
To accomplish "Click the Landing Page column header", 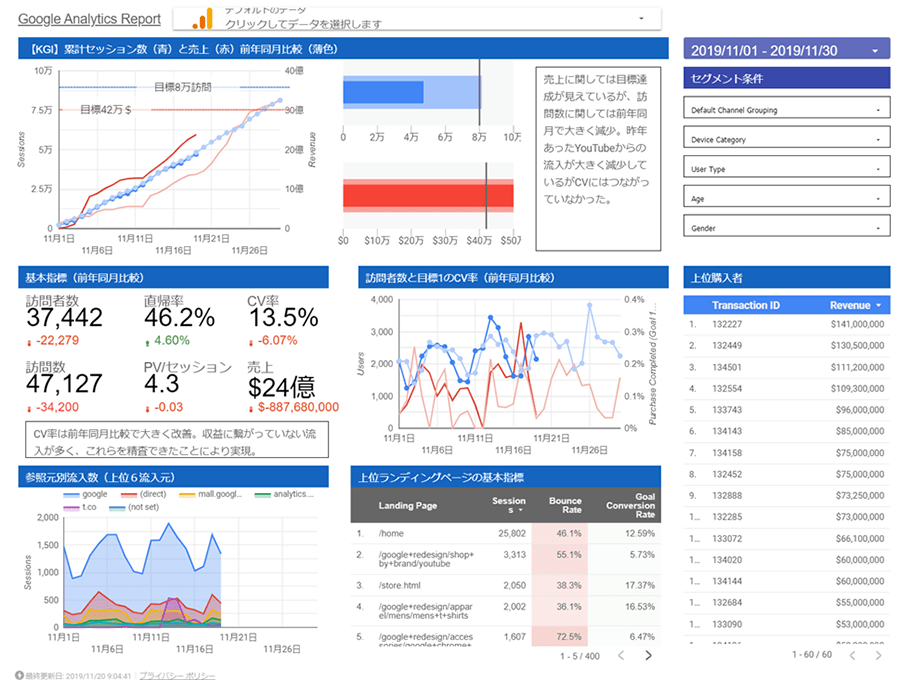I will (408, 506).
